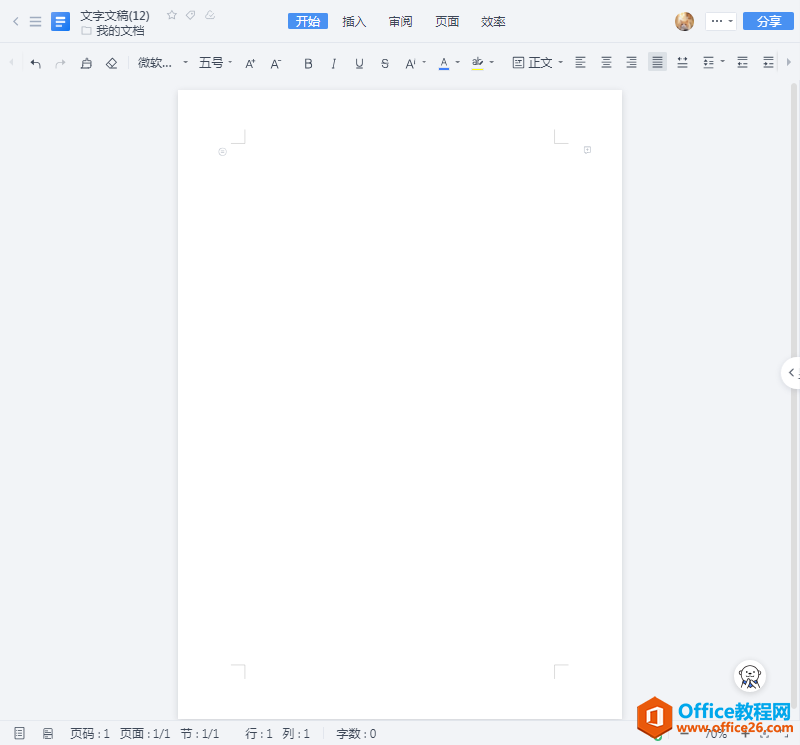Toggle bold formatting on
Screen dimensions: 800x745
tap(308, 62)
